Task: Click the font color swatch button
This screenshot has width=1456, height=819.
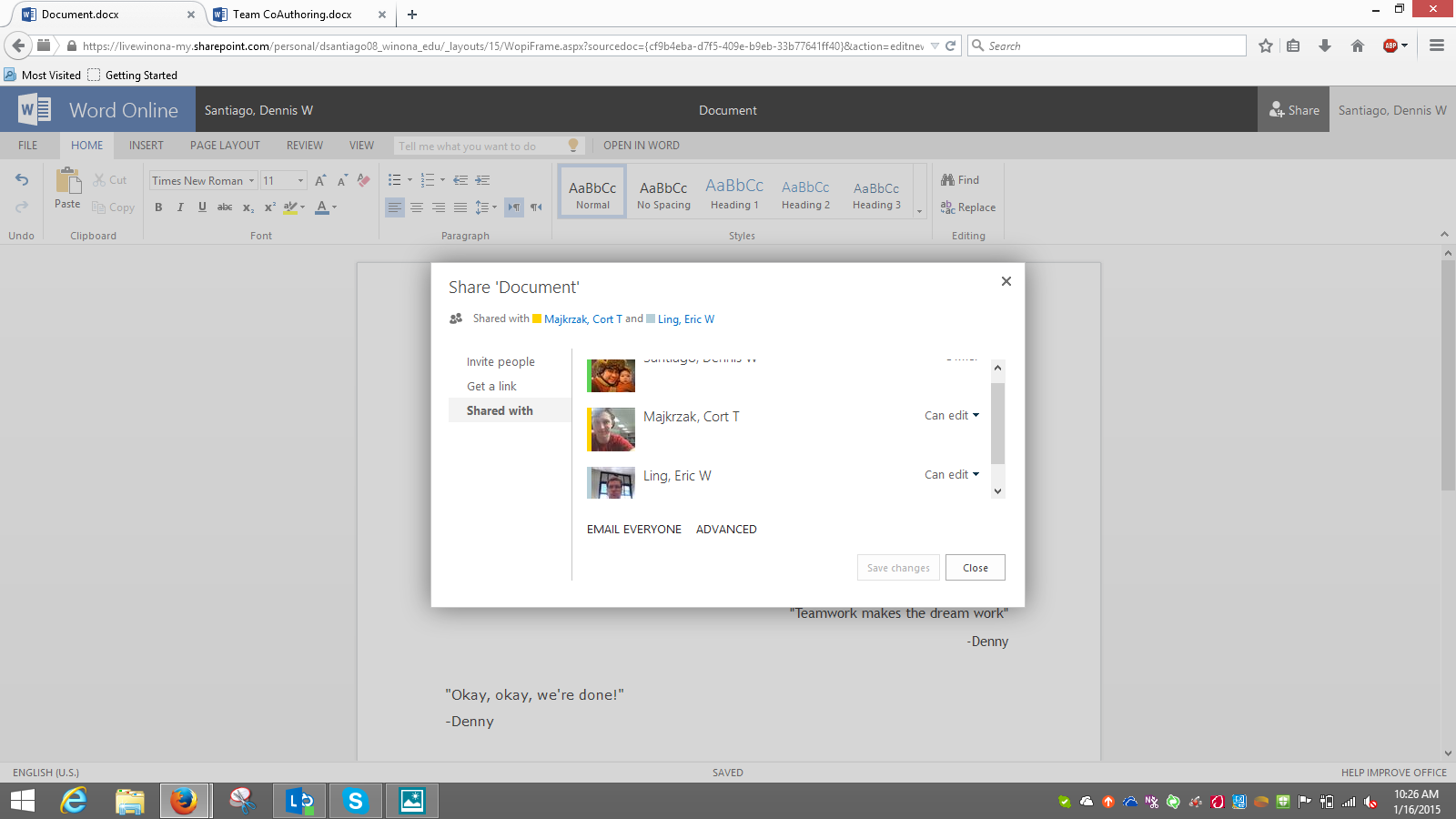Action: point(321,207)
